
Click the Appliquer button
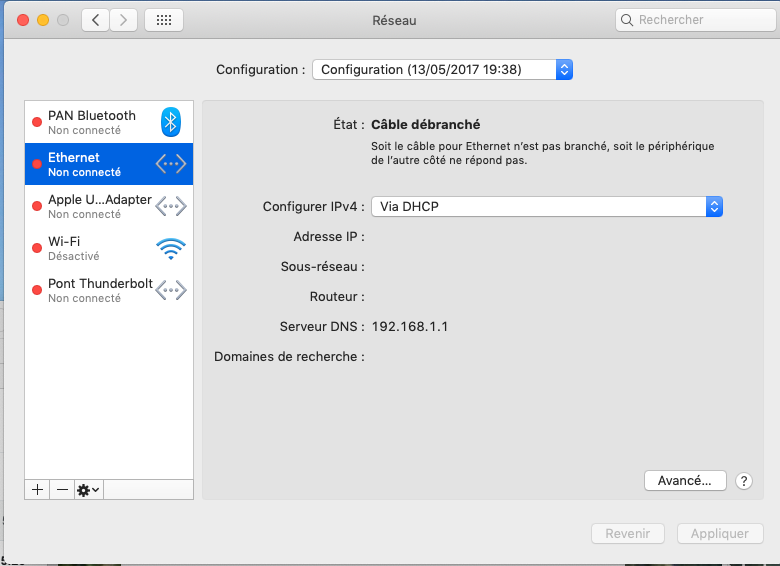(720, 534)
